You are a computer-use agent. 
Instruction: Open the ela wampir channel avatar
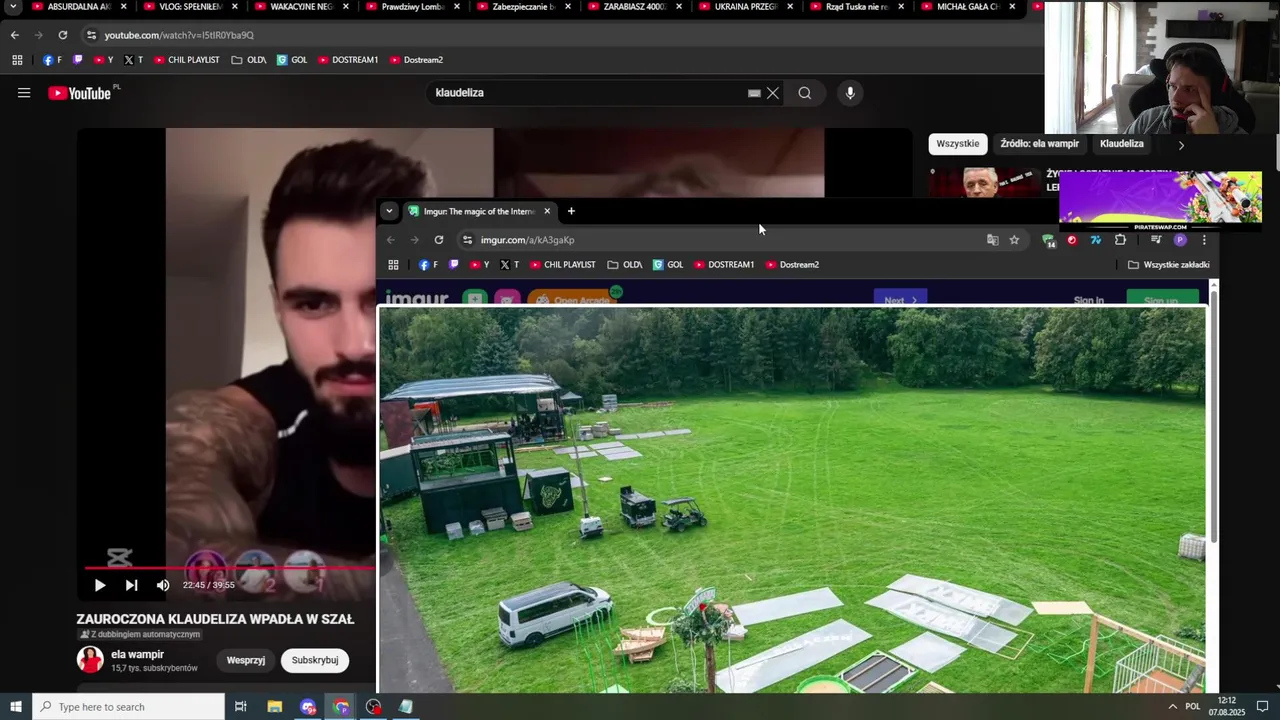tap(90, 660)
